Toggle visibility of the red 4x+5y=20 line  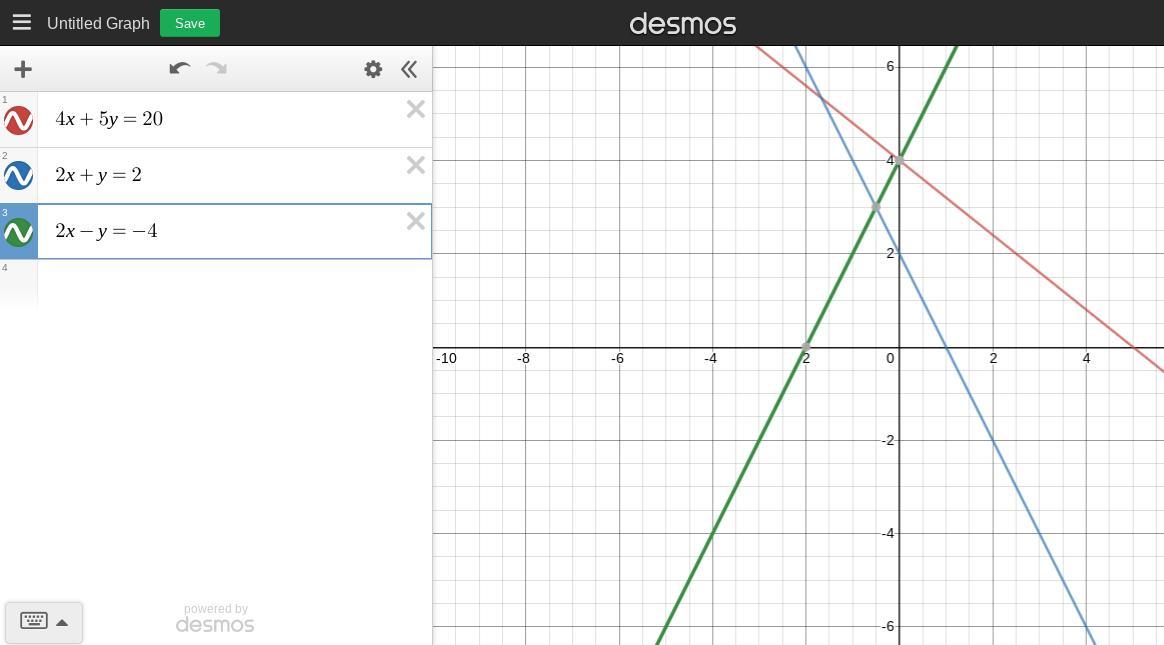19,119
